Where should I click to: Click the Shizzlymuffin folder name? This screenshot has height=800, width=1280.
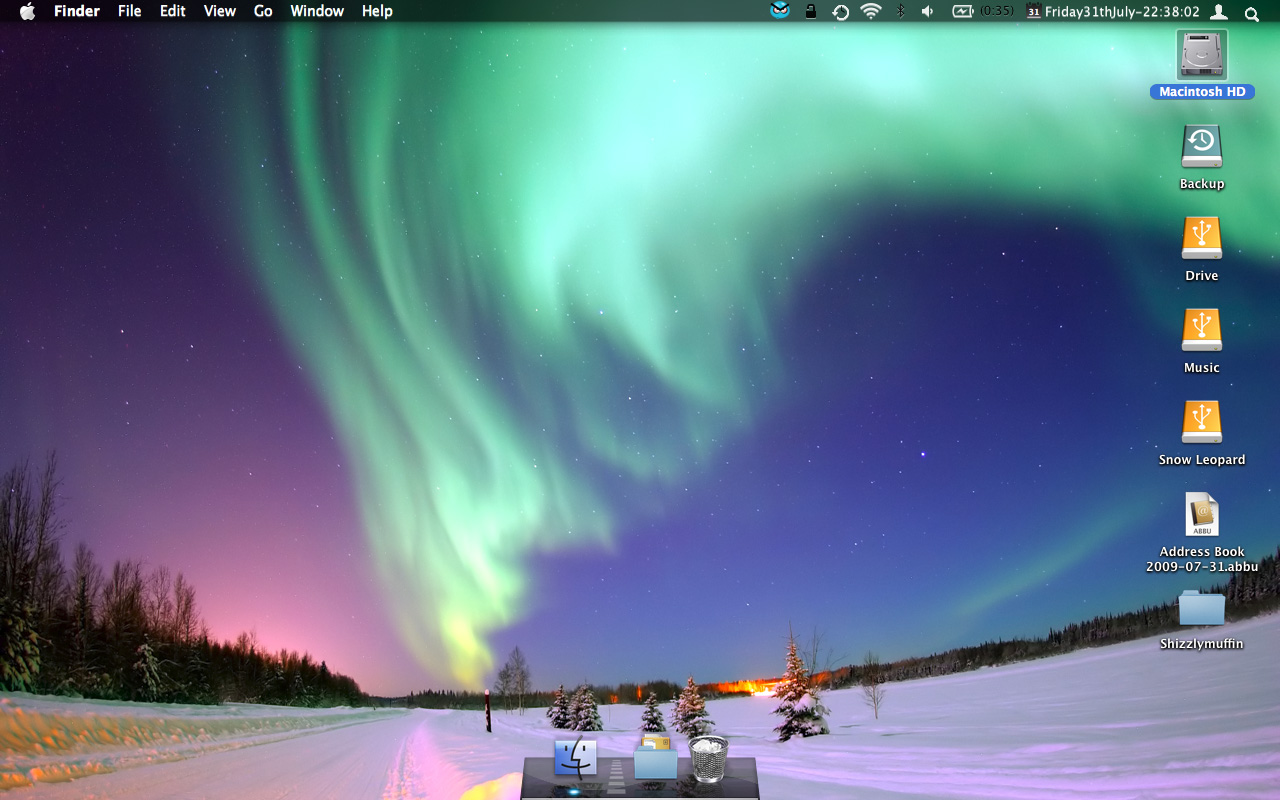(1202, 644)
